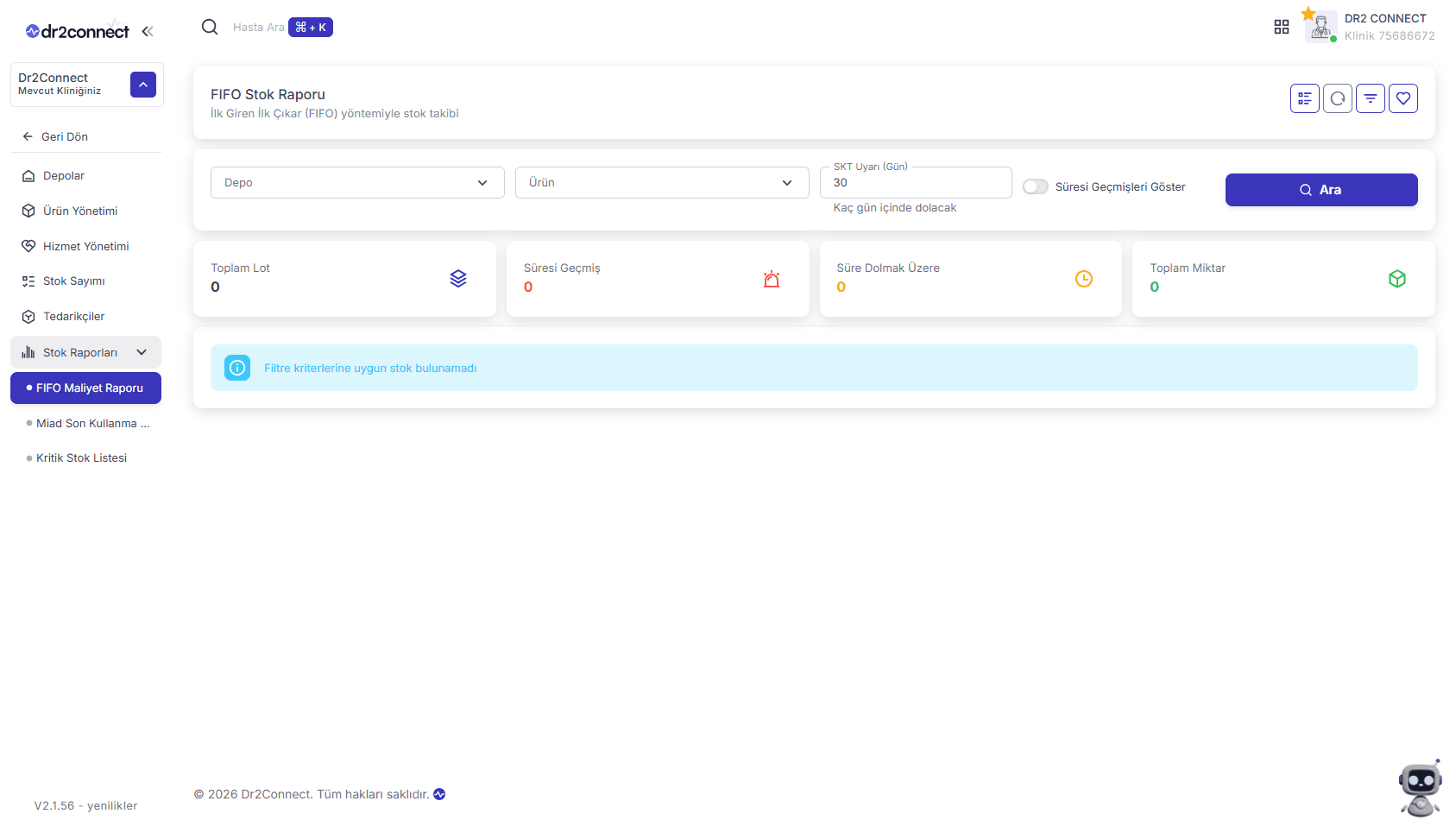Click the Depolar warehouse icon
The width and height of the screenshot is (1456, 820).
[x=28, y=175]
